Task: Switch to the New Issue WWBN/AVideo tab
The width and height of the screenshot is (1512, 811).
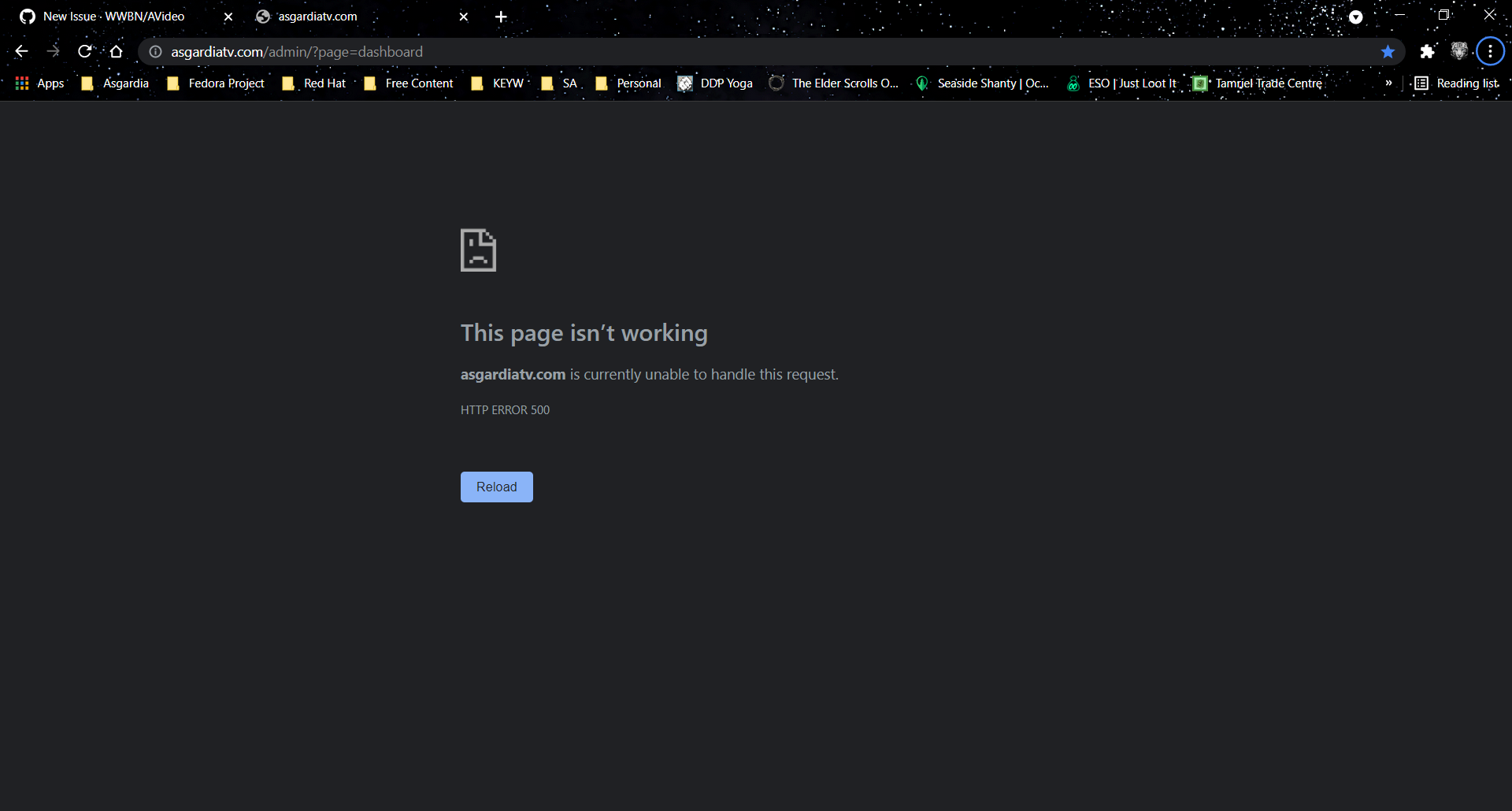Action: [114, 16]
